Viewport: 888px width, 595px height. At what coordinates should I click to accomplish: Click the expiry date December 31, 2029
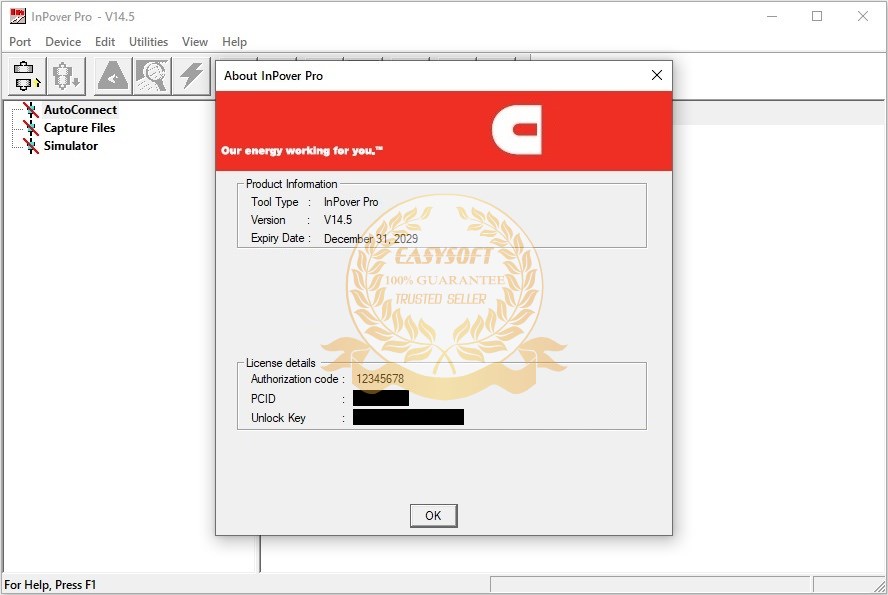tap(371, 239)
